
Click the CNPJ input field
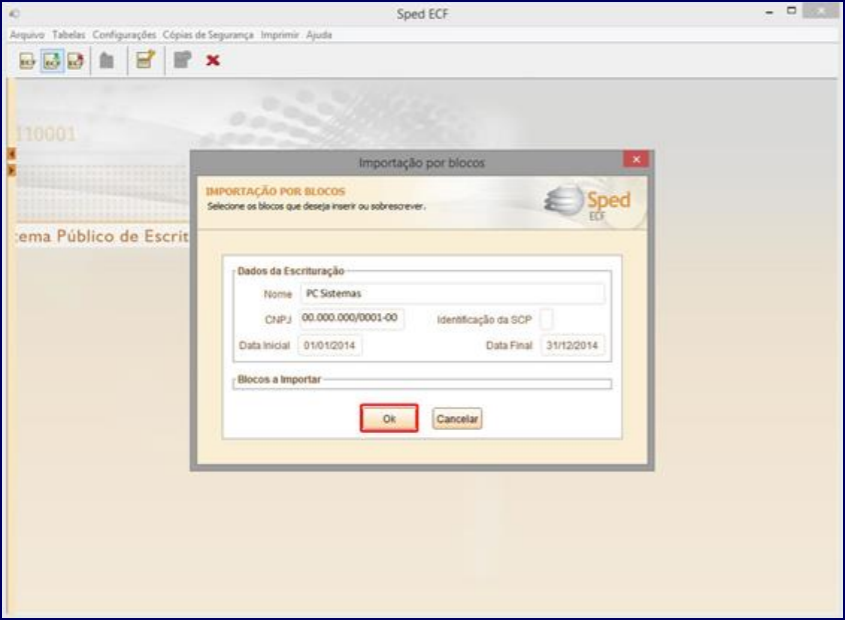[351, 319]
